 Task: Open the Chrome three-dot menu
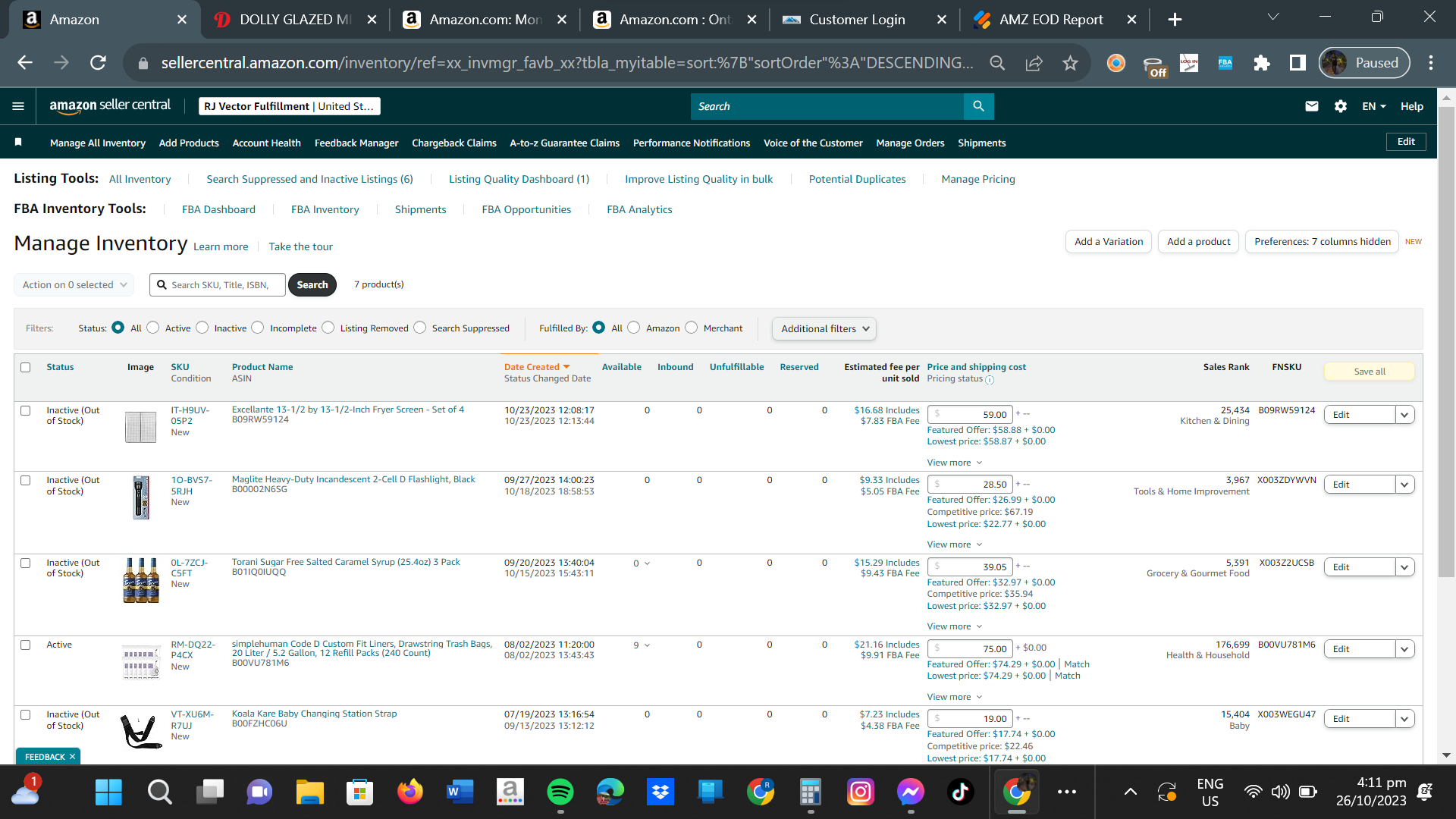click(1431, 63)
